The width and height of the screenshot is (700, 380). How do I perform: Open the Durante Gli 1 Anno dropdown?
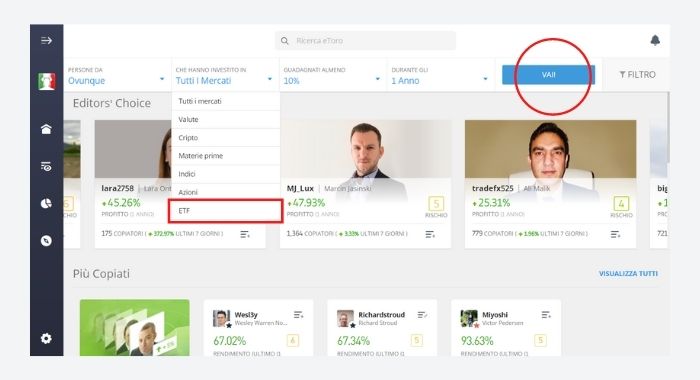pos(441,75)
